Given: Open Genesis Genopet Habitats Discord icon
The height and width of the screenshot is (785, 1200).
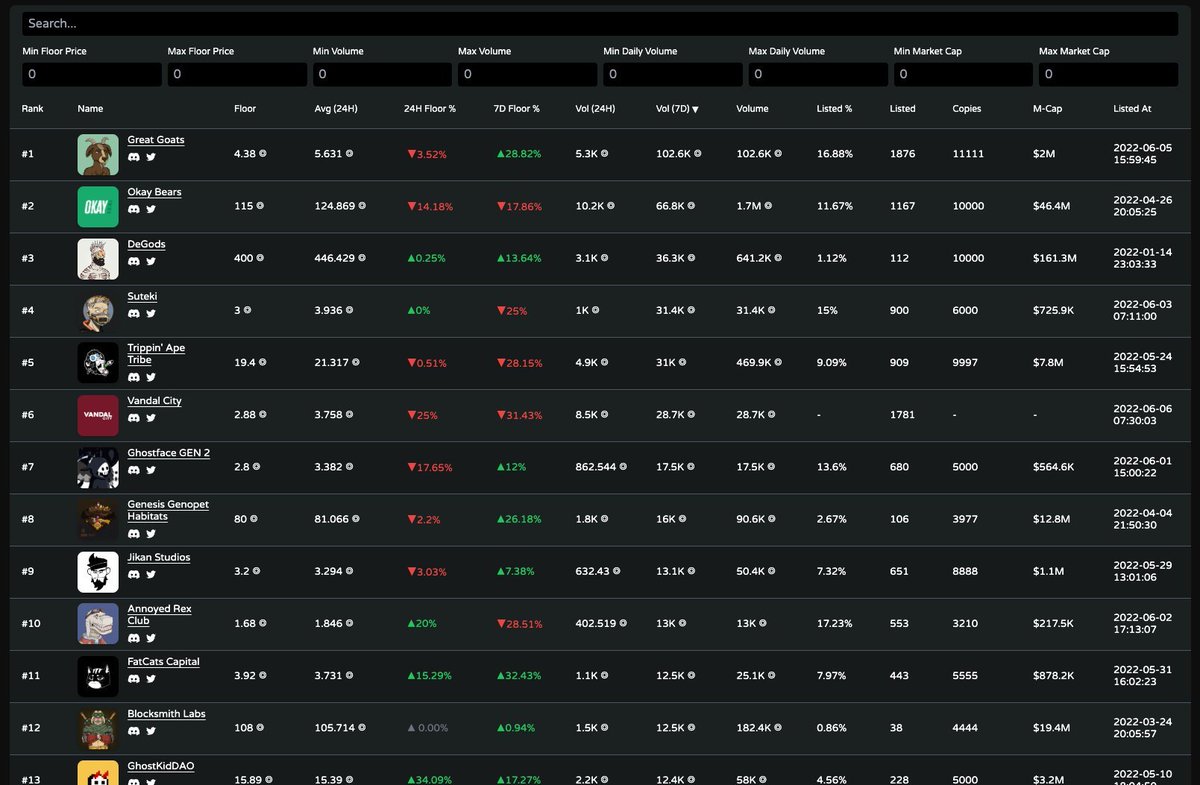Looking at the screenshot, I should point(134,534).
